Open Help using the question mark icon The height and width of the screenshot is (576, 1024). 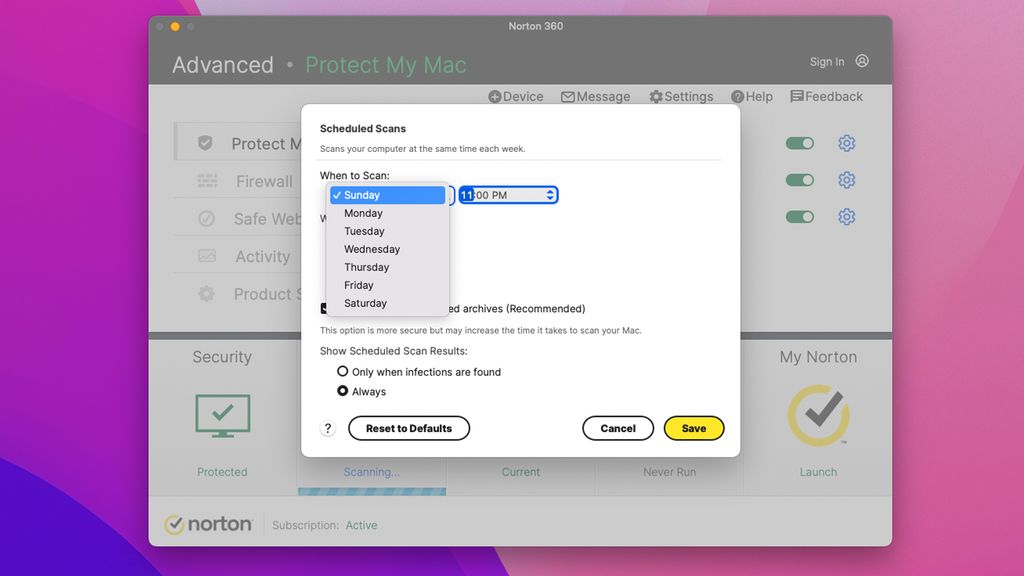752,96
